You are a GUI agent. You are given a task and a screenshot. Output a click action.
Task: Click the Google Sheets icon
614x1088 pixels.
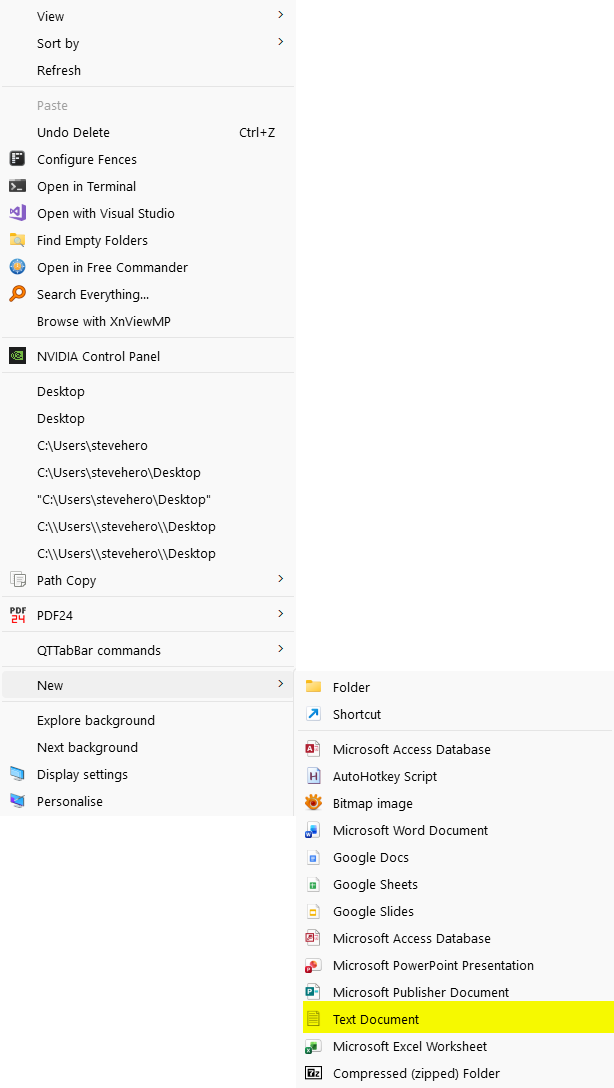[x=314, y=885]
